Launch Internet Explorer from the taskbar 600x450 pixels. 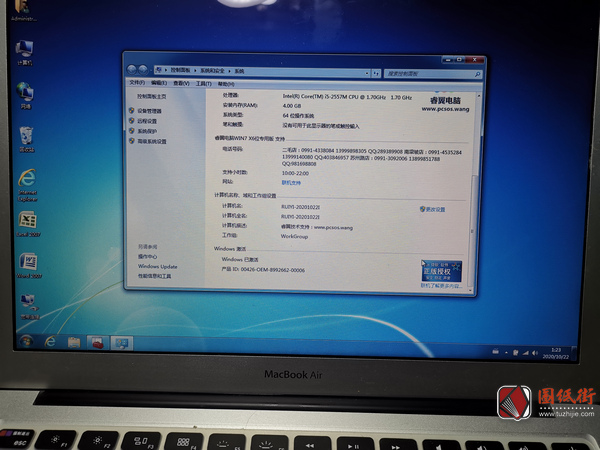tap(50, 342)
